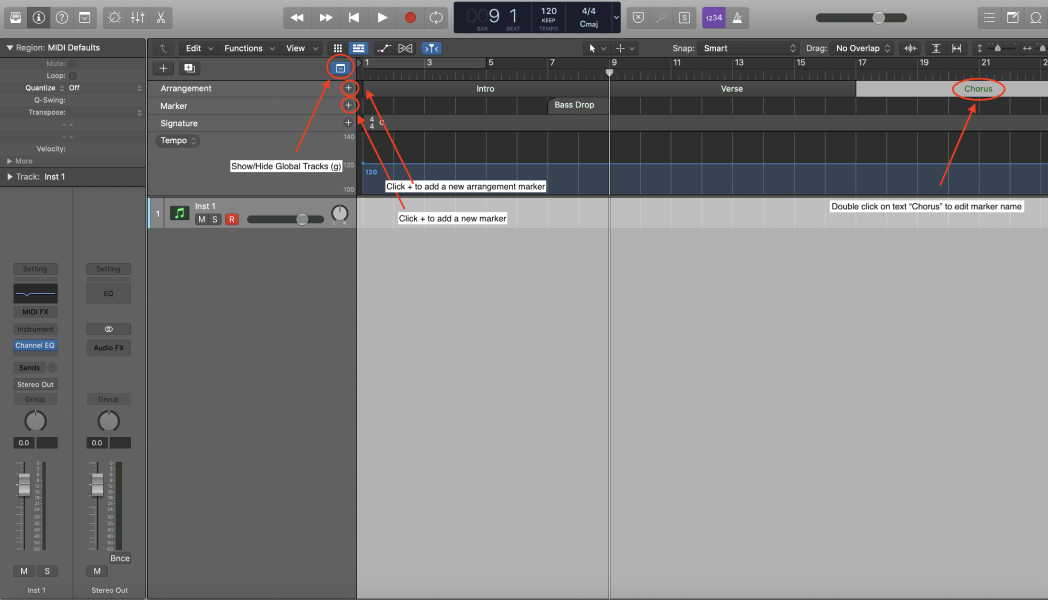
Task: Open the Snap Smart dropdown
Action: point(749,48)
